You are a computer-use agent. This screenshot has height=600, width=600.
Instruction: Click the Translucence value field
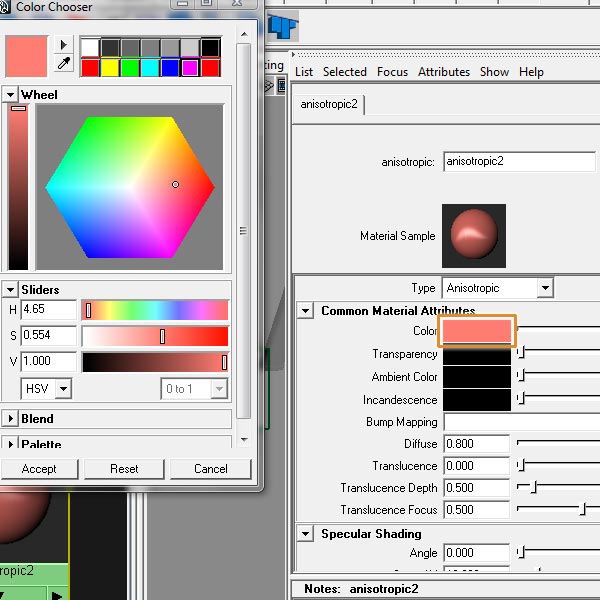click(x=477, y=466)
